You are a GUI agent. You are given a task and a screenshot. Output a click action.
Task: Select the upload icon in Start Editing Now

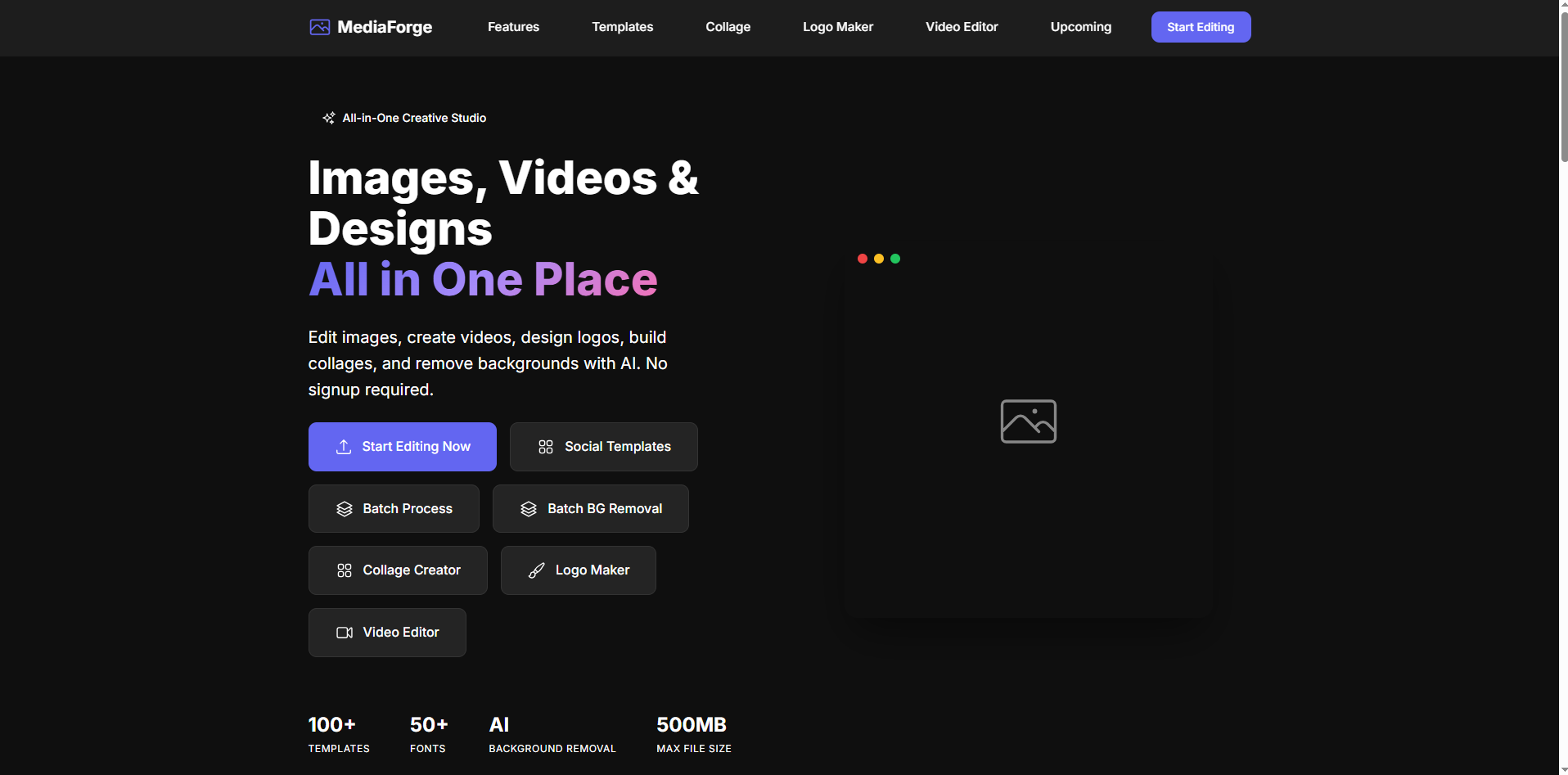click(x=343, y=446)
